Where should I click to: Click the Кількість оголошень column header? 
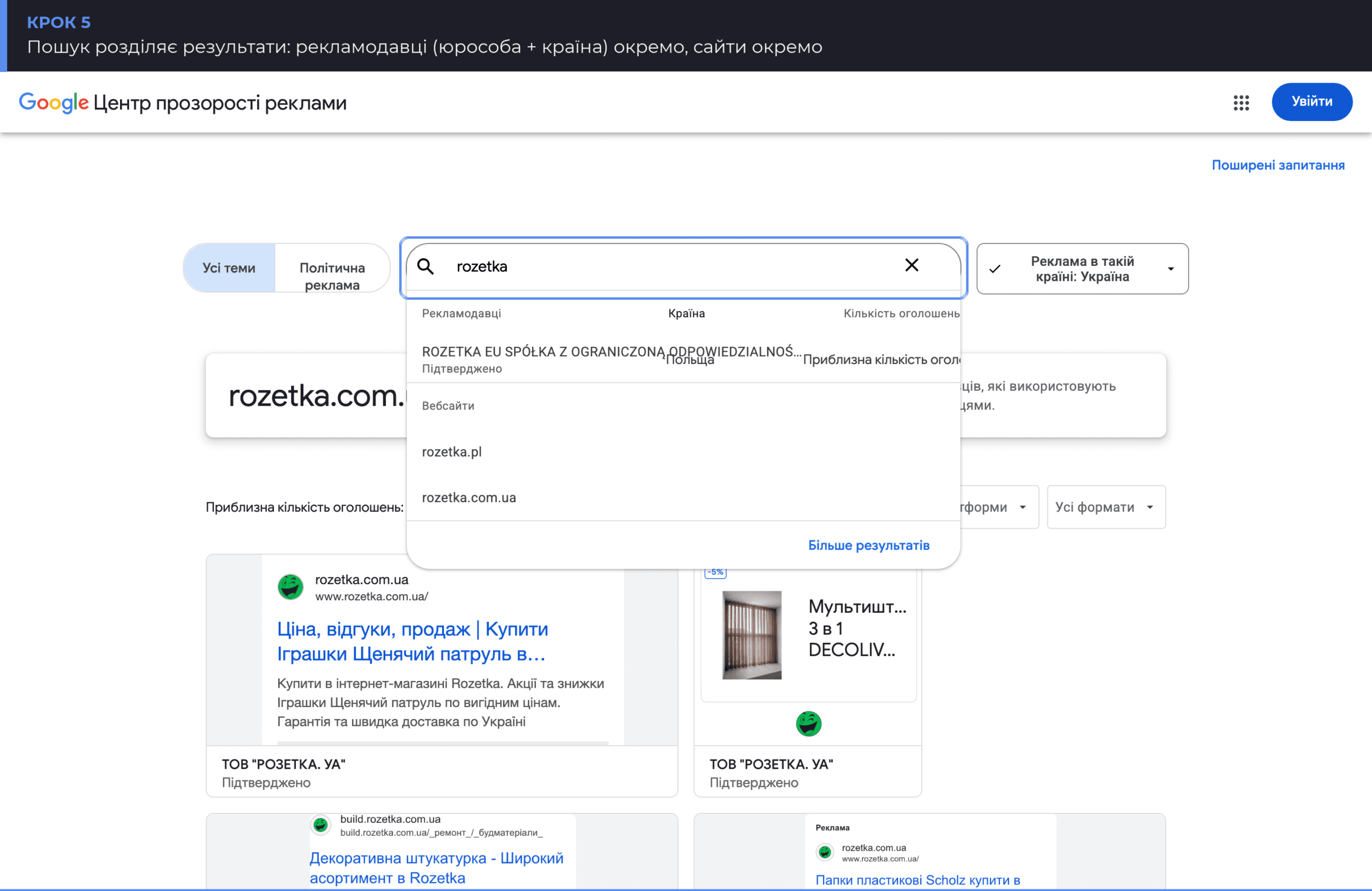click(x=901, y=314)
